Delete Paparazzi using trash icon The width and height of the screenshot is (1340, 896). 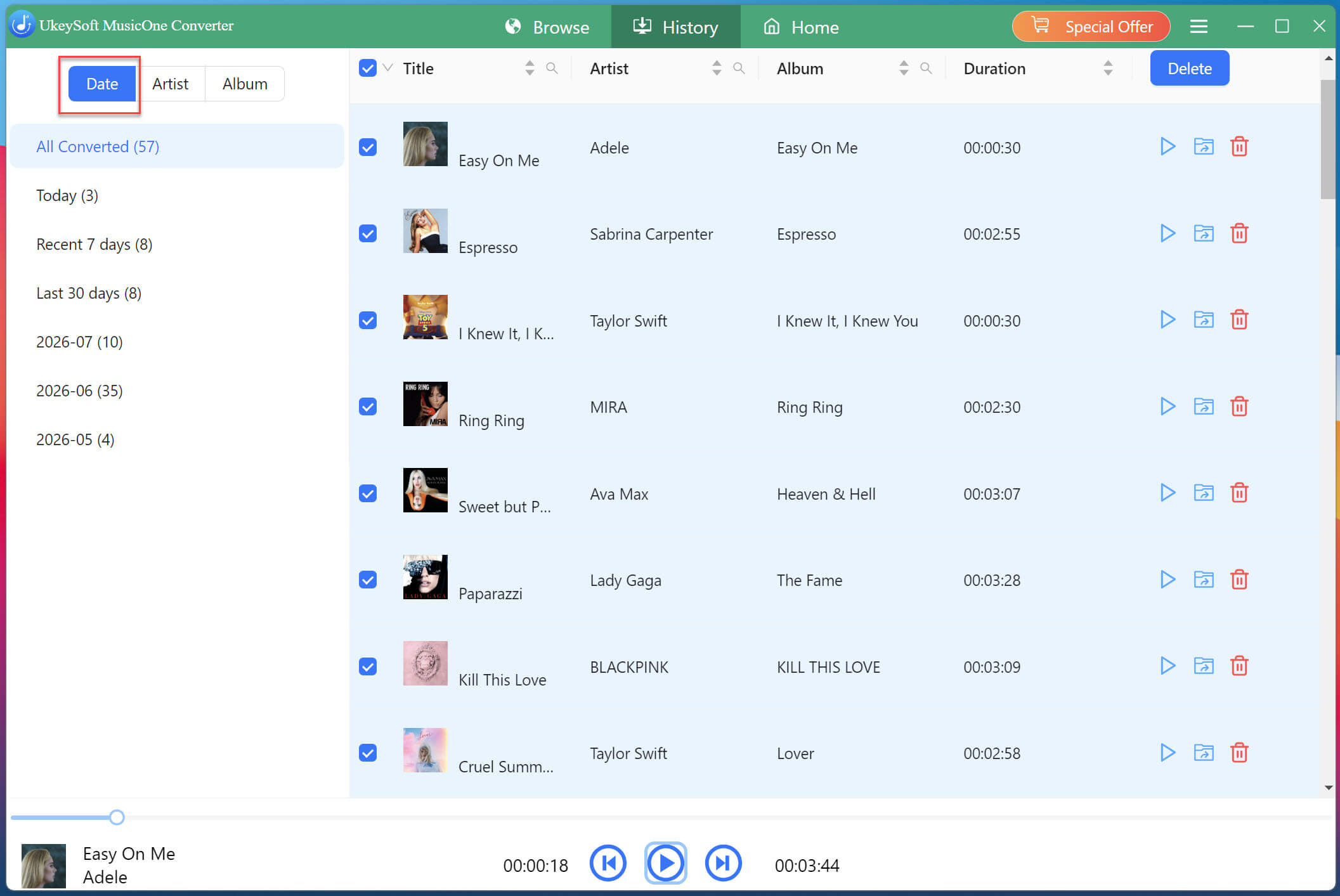point(1239,580)
